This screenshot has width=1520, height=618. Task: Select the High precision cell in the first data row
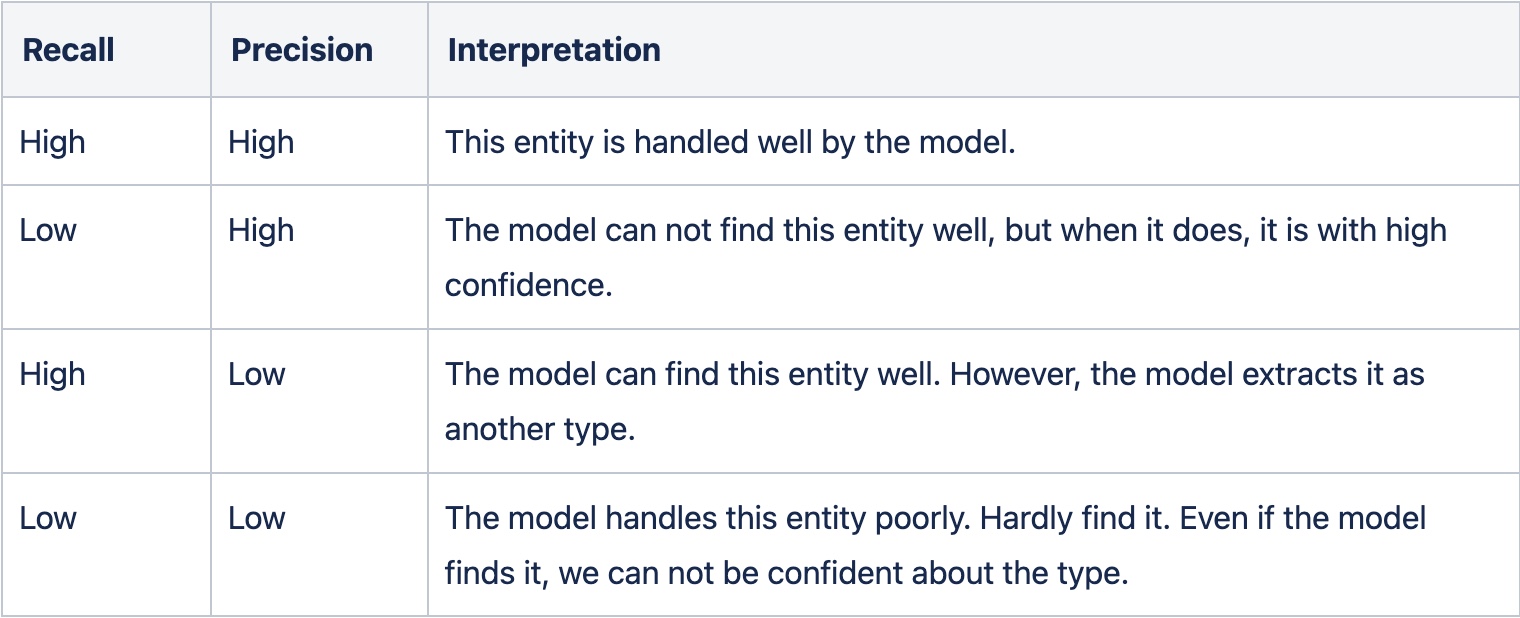click(x=261, y=142)
